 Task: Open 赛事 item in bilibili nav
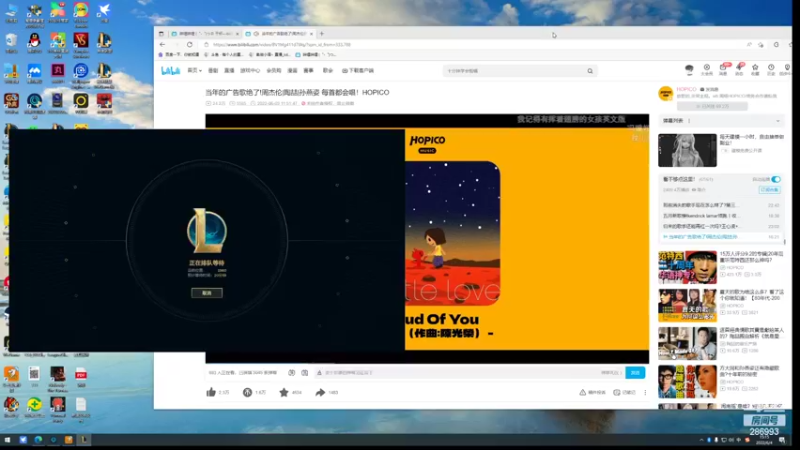pos(308,70)
